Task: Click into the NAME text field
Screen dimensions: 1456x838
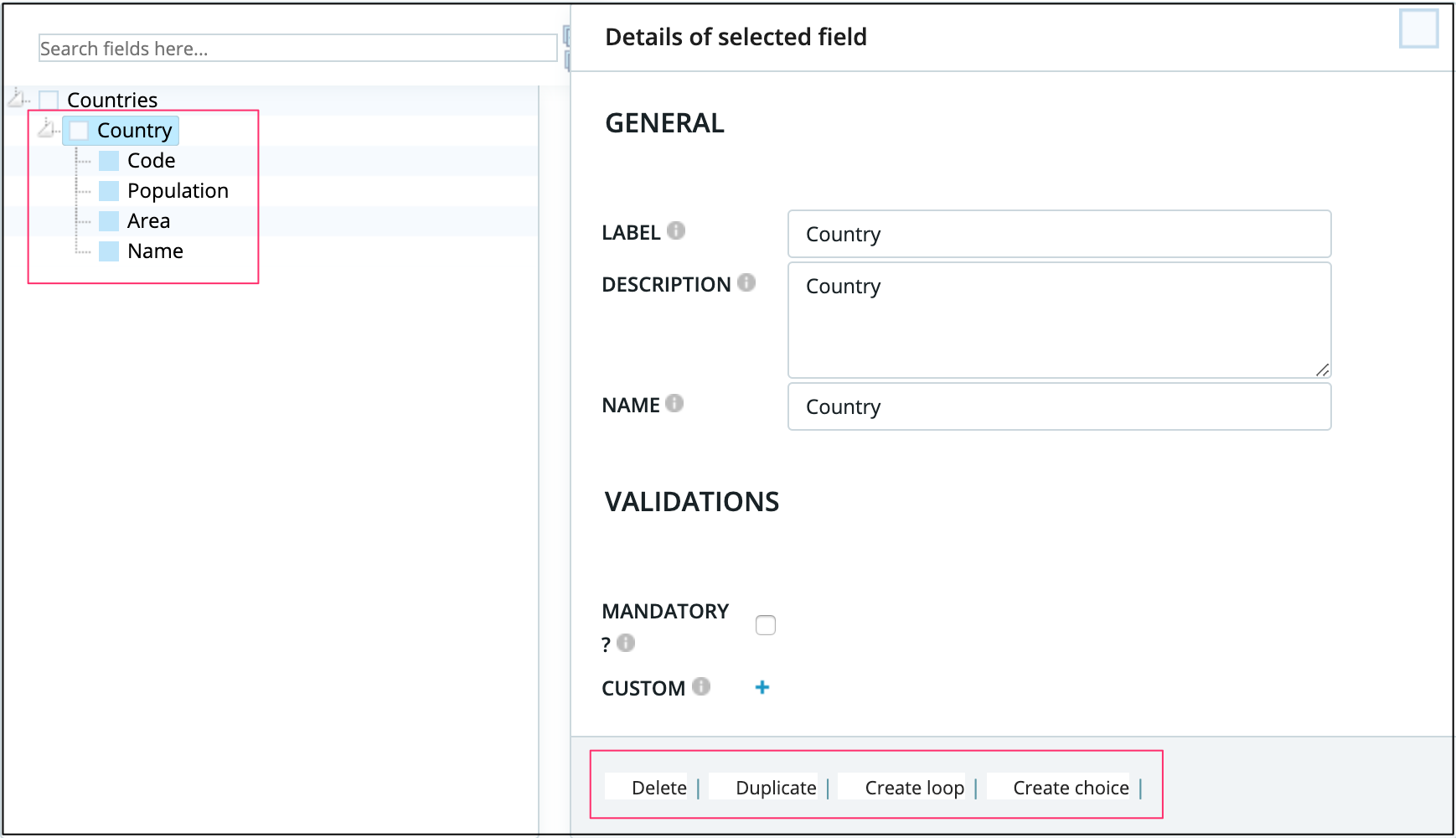Action: pos(1060,406)
